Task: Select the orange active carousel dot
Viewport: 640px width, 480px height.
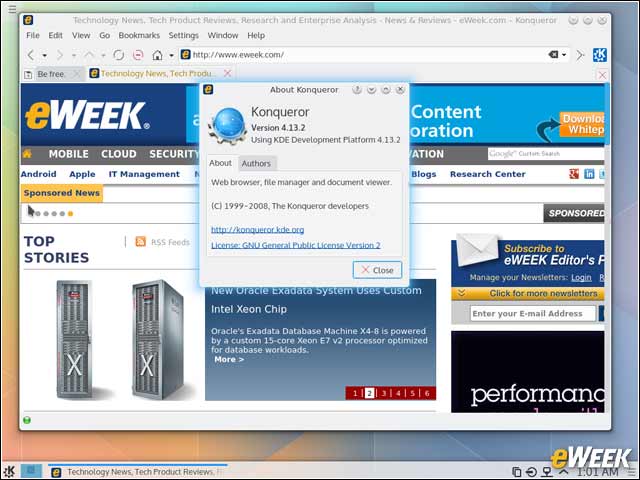Action: pyautogui.click(x=70, y=213)
